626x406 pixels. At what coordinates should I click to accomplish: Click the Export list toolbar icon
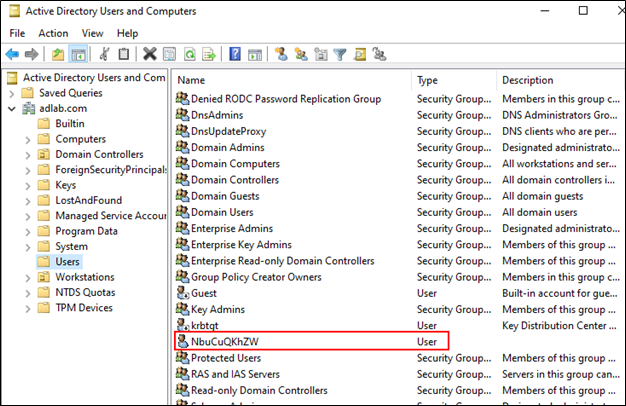pos(207,54)
